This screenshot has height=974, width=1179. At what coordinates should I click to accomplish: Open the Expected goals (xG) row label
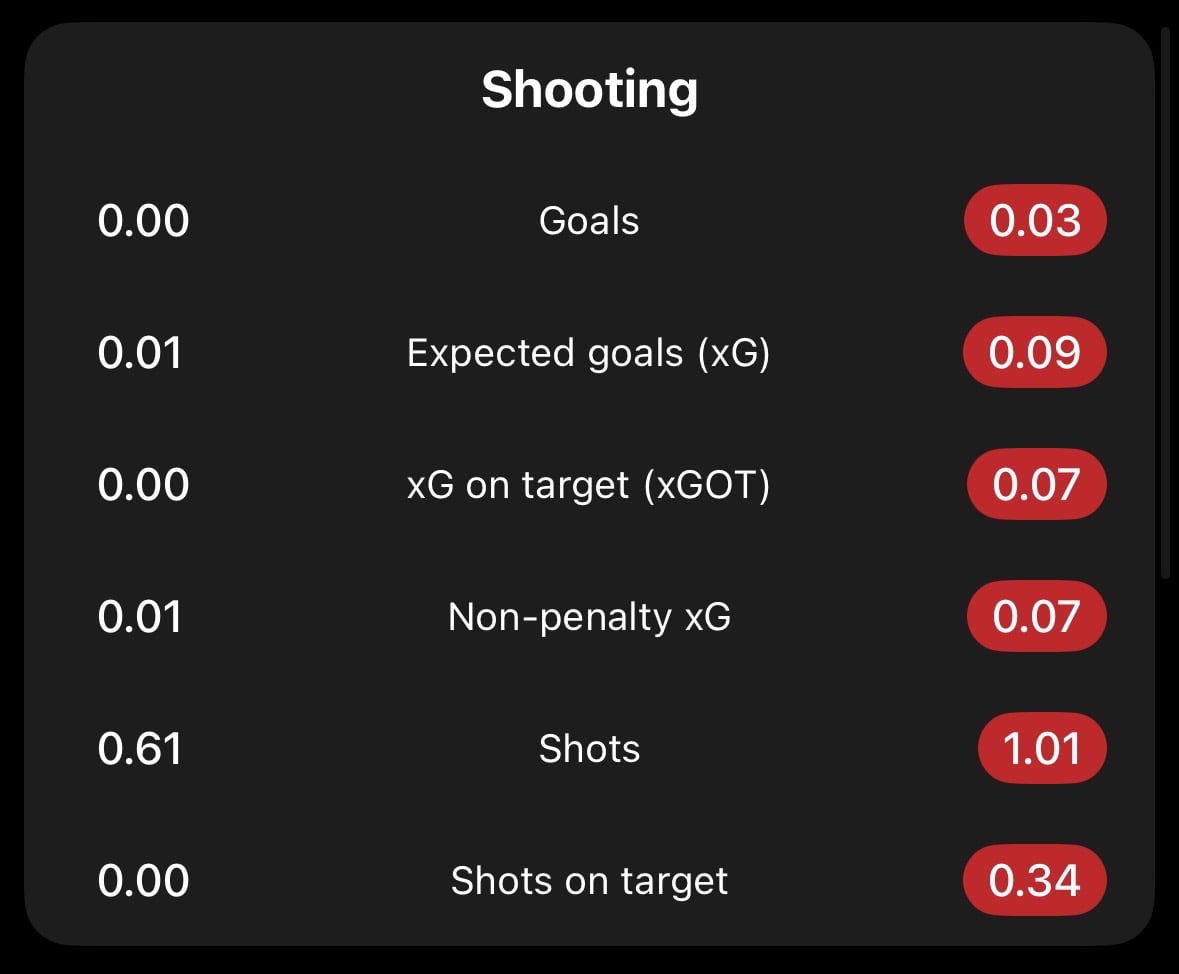[x=589, y=353]
